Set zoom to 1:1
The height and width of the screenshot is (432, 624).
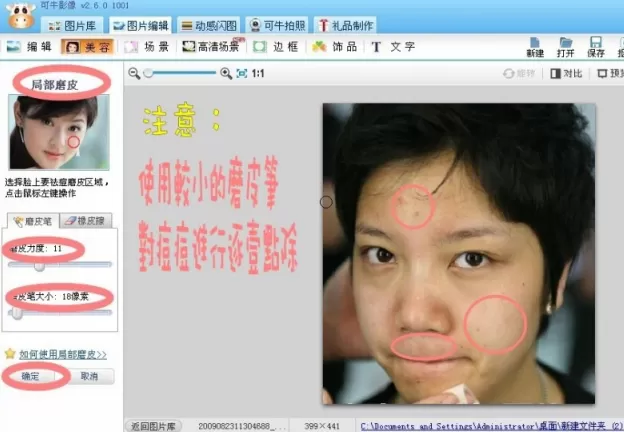pyautogui.click(x=257, y=74)
